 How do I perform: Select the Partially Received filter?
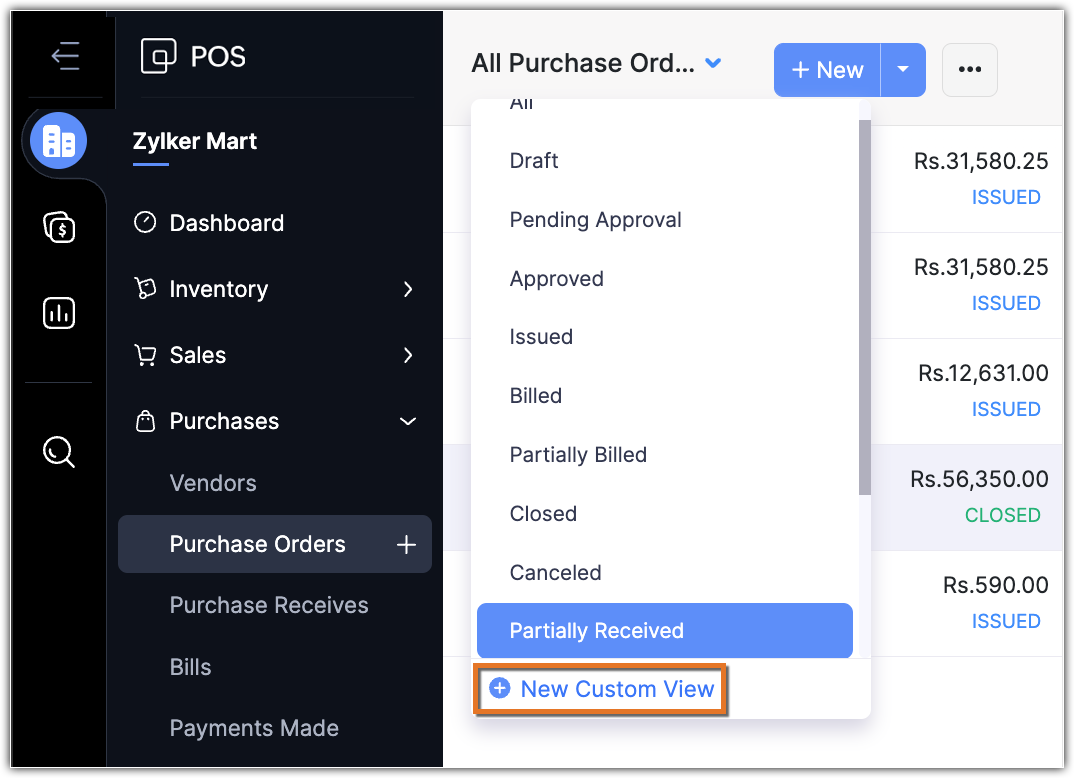[664, 631]
